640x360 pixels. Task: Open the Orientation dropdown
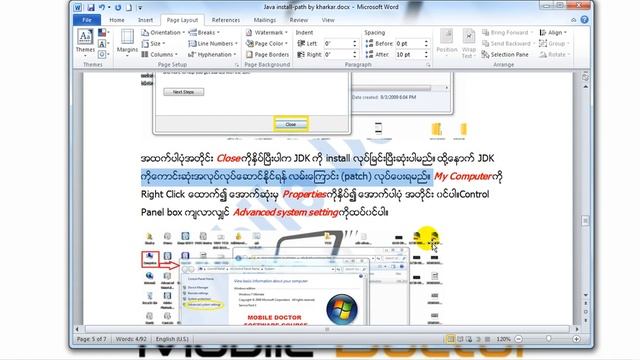[163, 33]
